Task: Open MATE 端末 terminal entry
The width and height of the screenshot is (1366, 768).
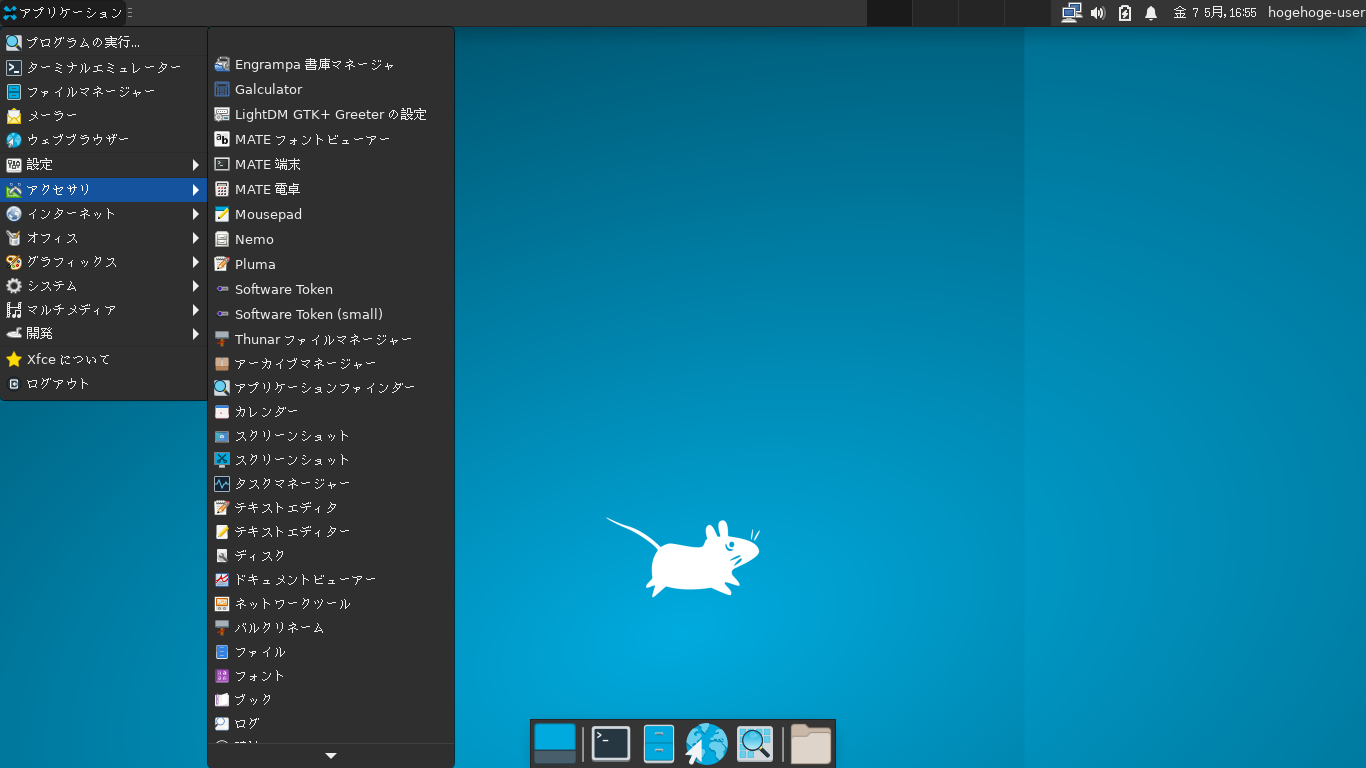Action: click(x=330, y=164)
